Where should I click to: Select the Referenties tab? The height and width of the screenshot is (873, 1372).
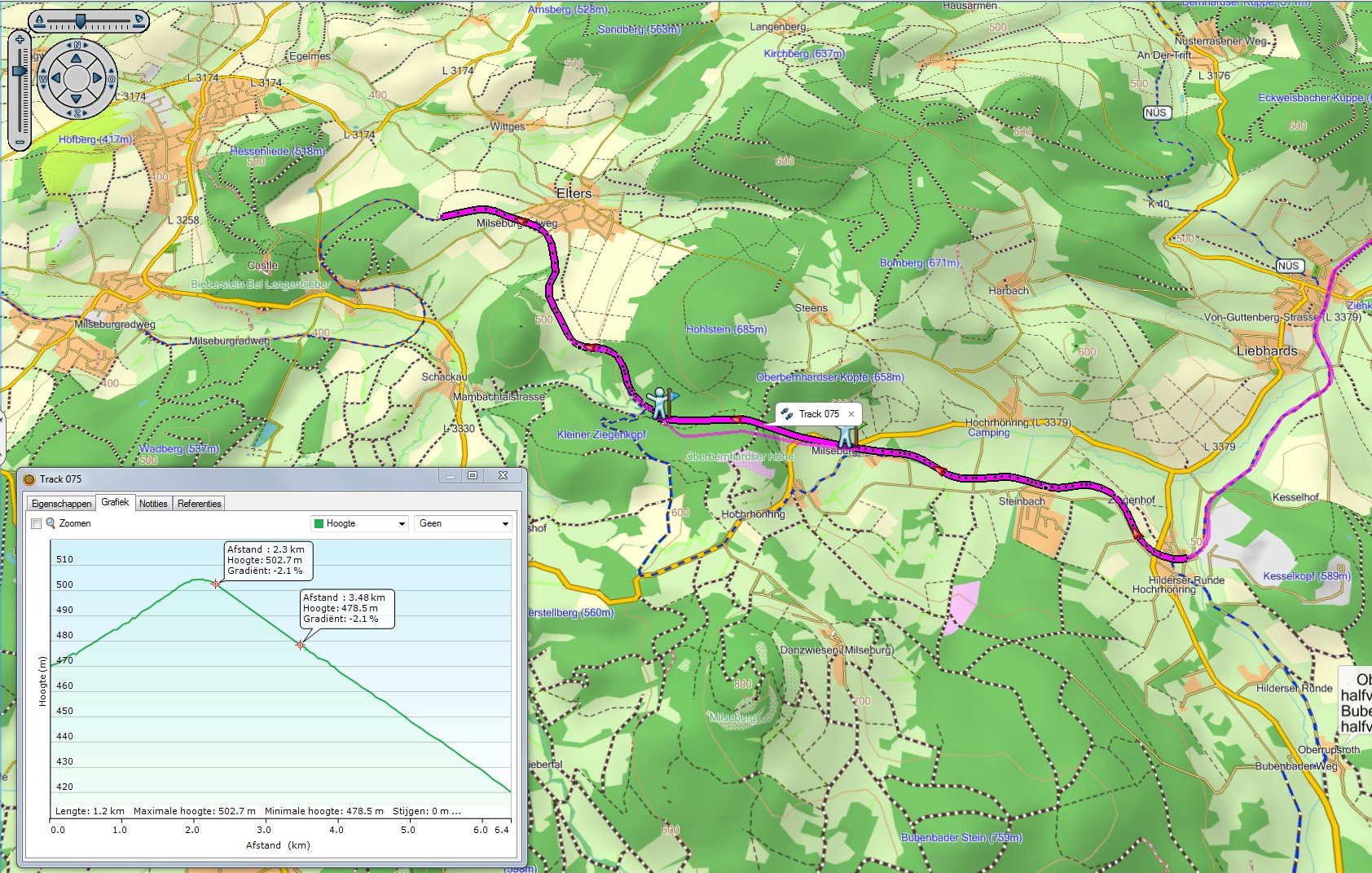coord(199,504)
